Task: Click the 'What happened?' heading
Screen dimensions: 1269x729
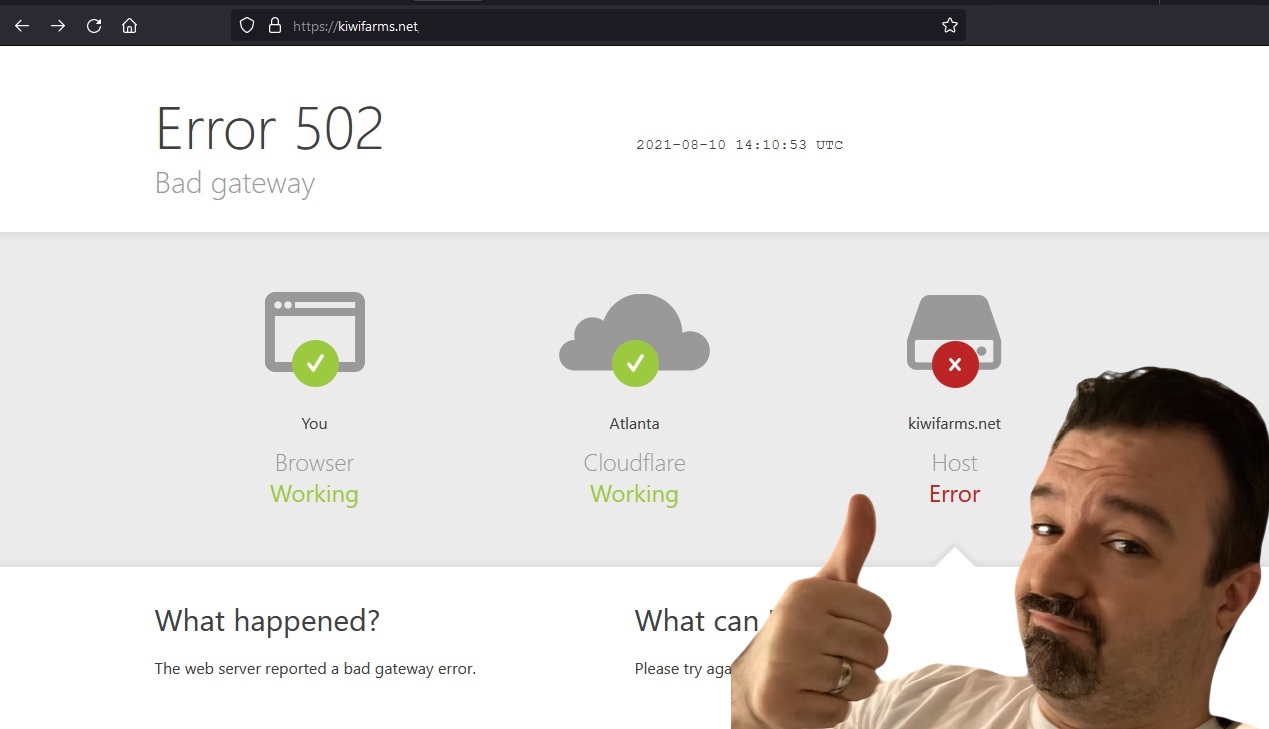Action: tap(267, 621)
